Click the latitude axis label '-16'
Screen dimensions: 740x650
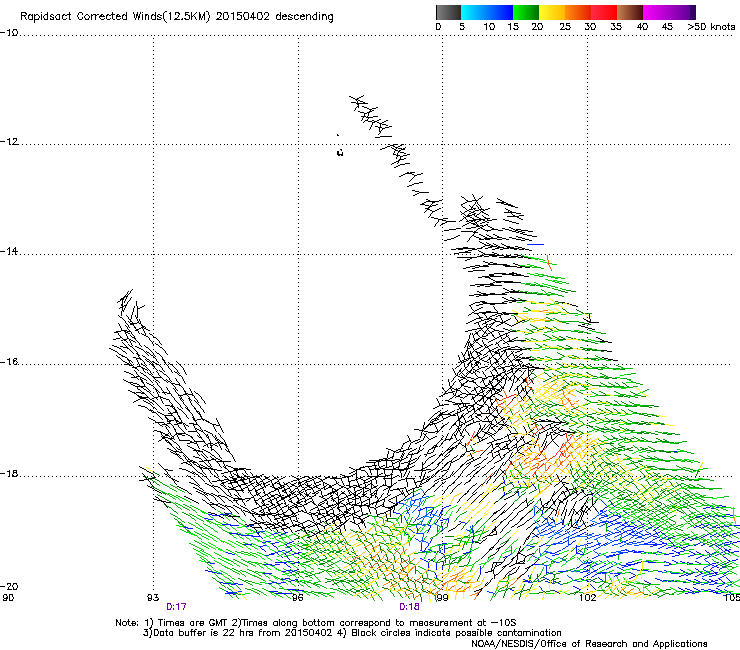pyautogui.click(x=9, y=362)
